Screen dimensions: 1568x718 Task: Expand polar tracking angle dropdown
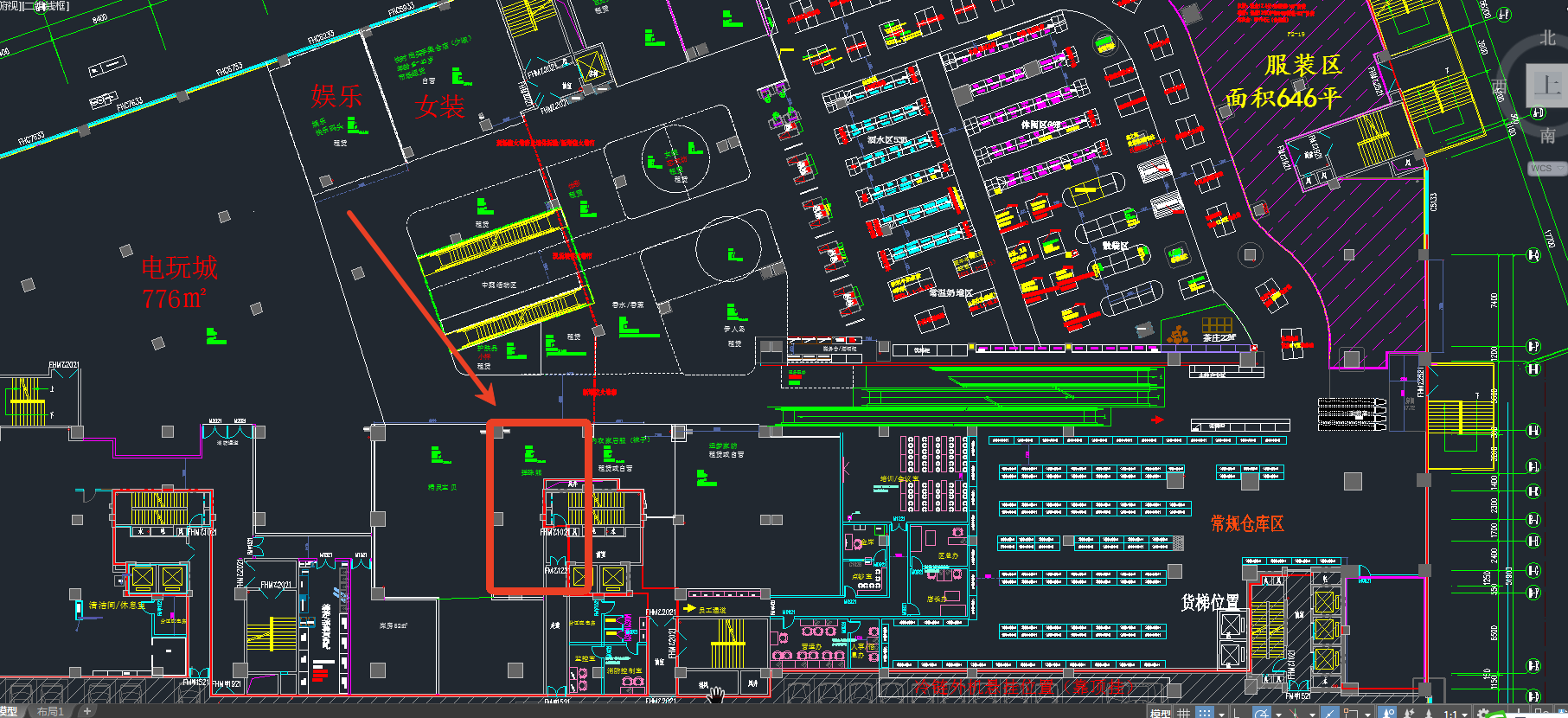point(1277,714)
